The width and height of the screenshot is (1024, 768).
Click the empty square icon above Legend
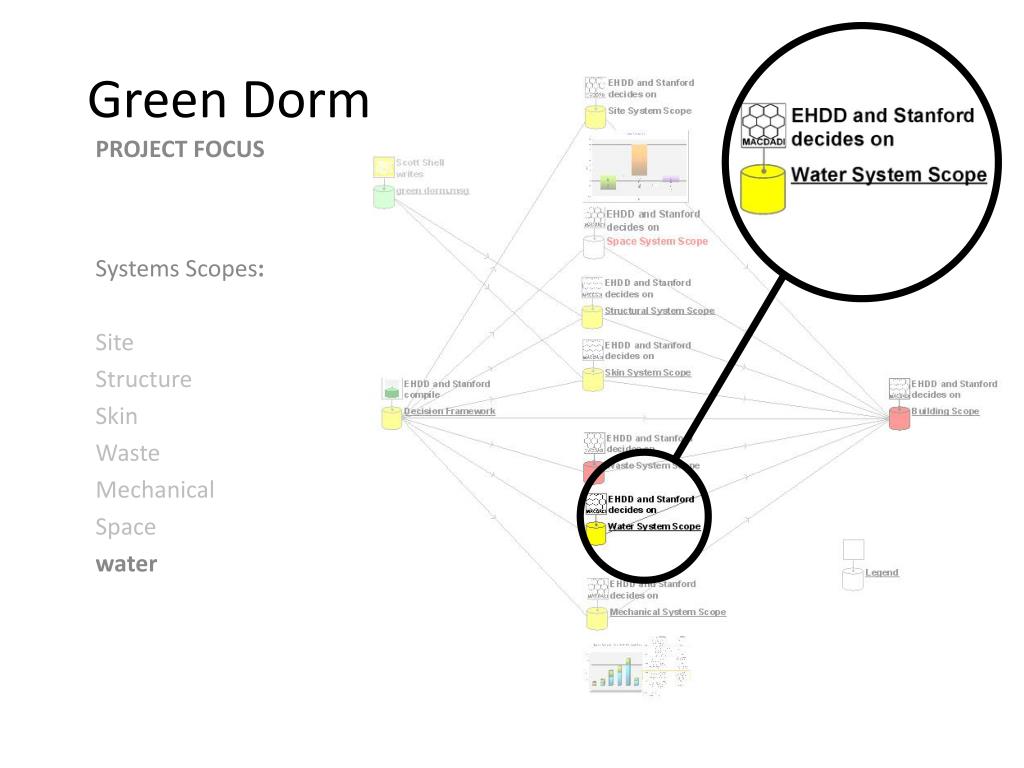click(854, 550)
